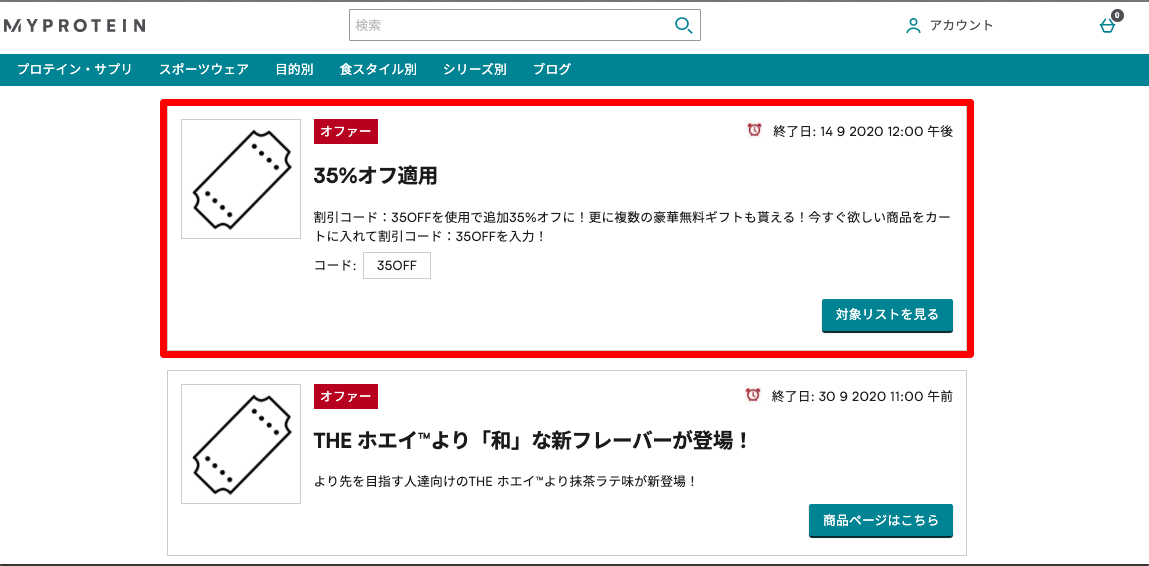Open the プロテイン・サプリ menu
Viewport: 1149px width, 566px height.
[x=75, y=70]
